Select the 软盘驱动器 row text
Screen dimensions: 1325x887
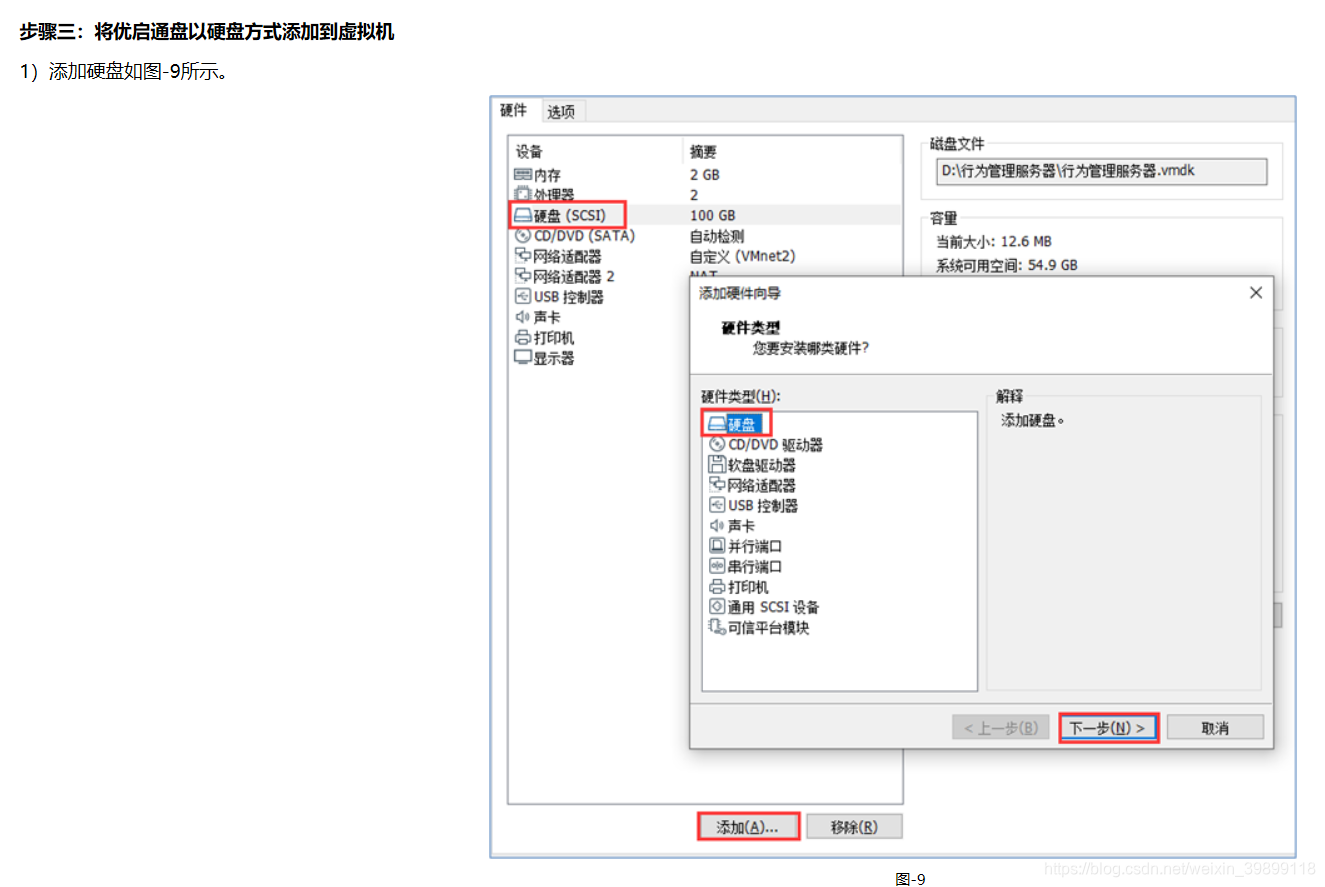click(762, 465)
